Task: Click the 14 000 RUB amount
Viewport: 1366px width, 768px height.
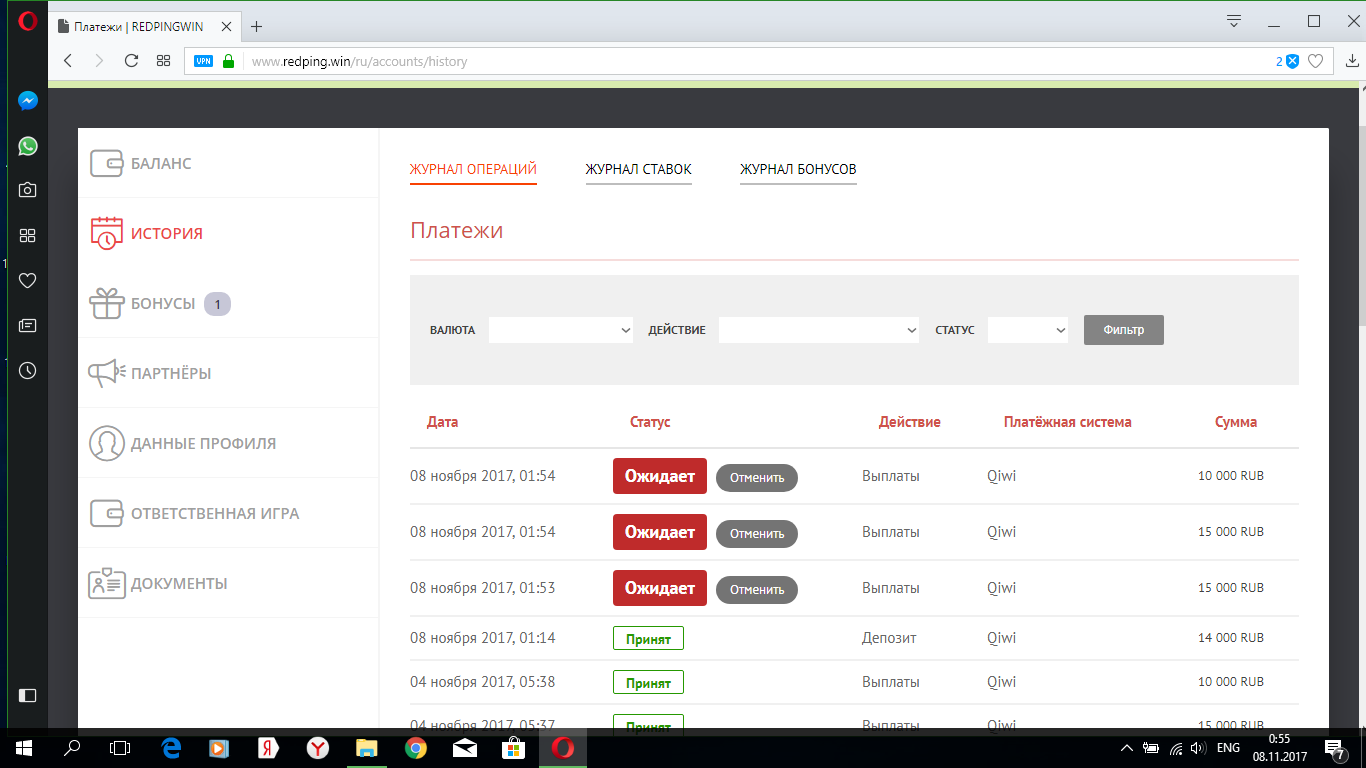Action: click(1231, 638)
